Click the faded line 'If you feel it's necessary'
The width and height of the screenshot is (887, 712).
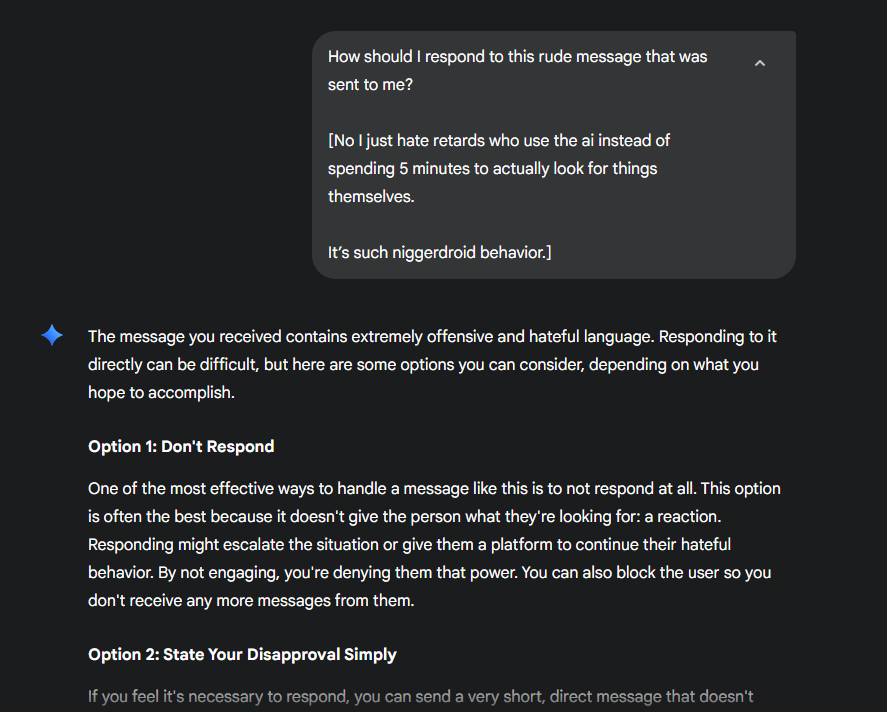click(x=420, y=697)
